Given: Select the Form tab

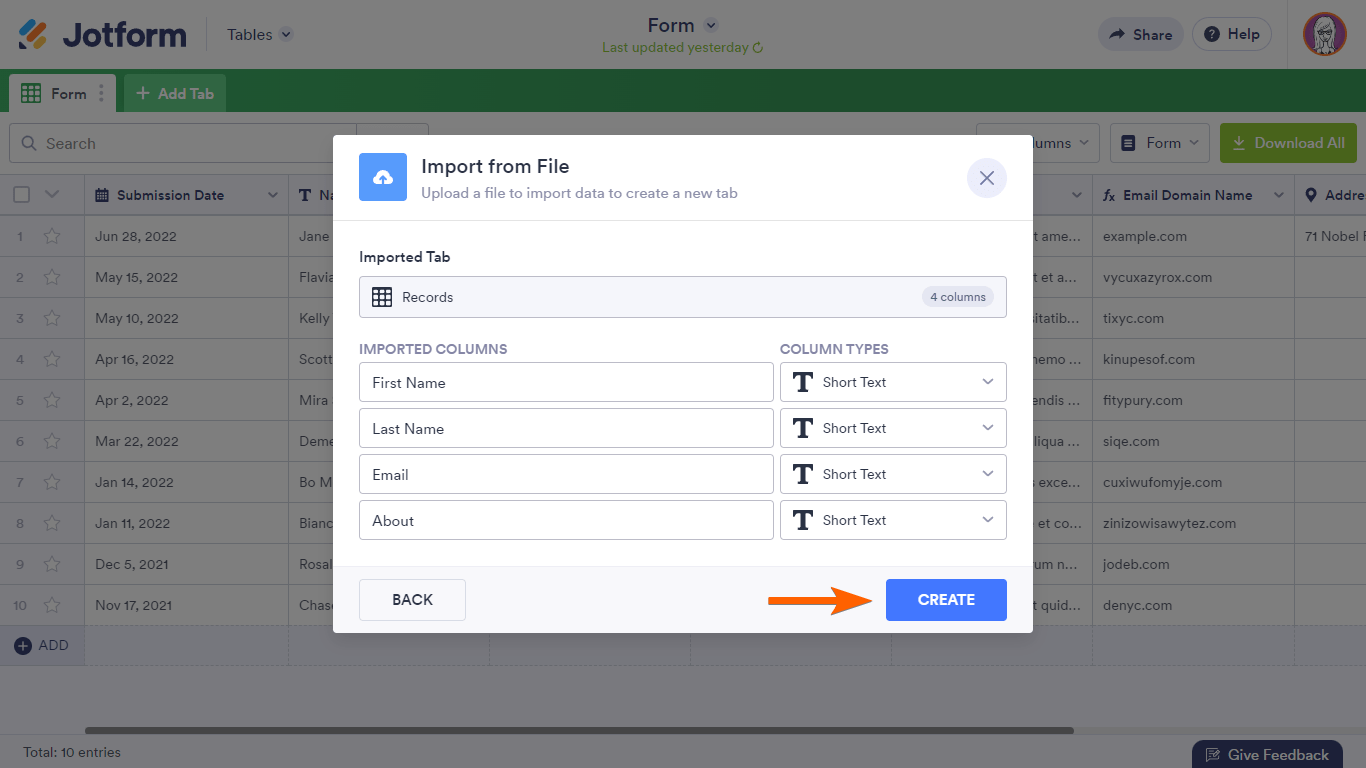Looking at the screenshot, I should [55, 94].
